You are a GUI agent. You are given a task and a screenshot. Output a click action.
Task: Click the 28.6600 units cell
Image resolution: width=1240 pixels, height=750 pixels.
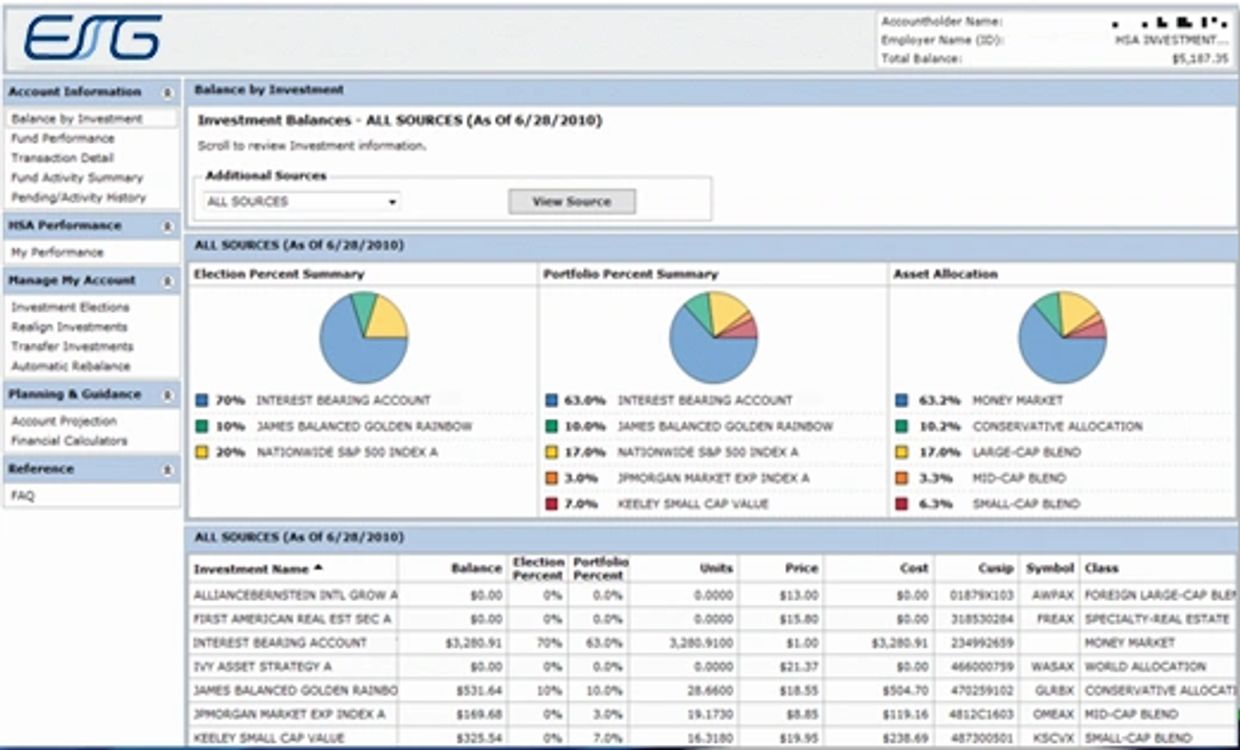pyautogui.click(x=712, y=691)
